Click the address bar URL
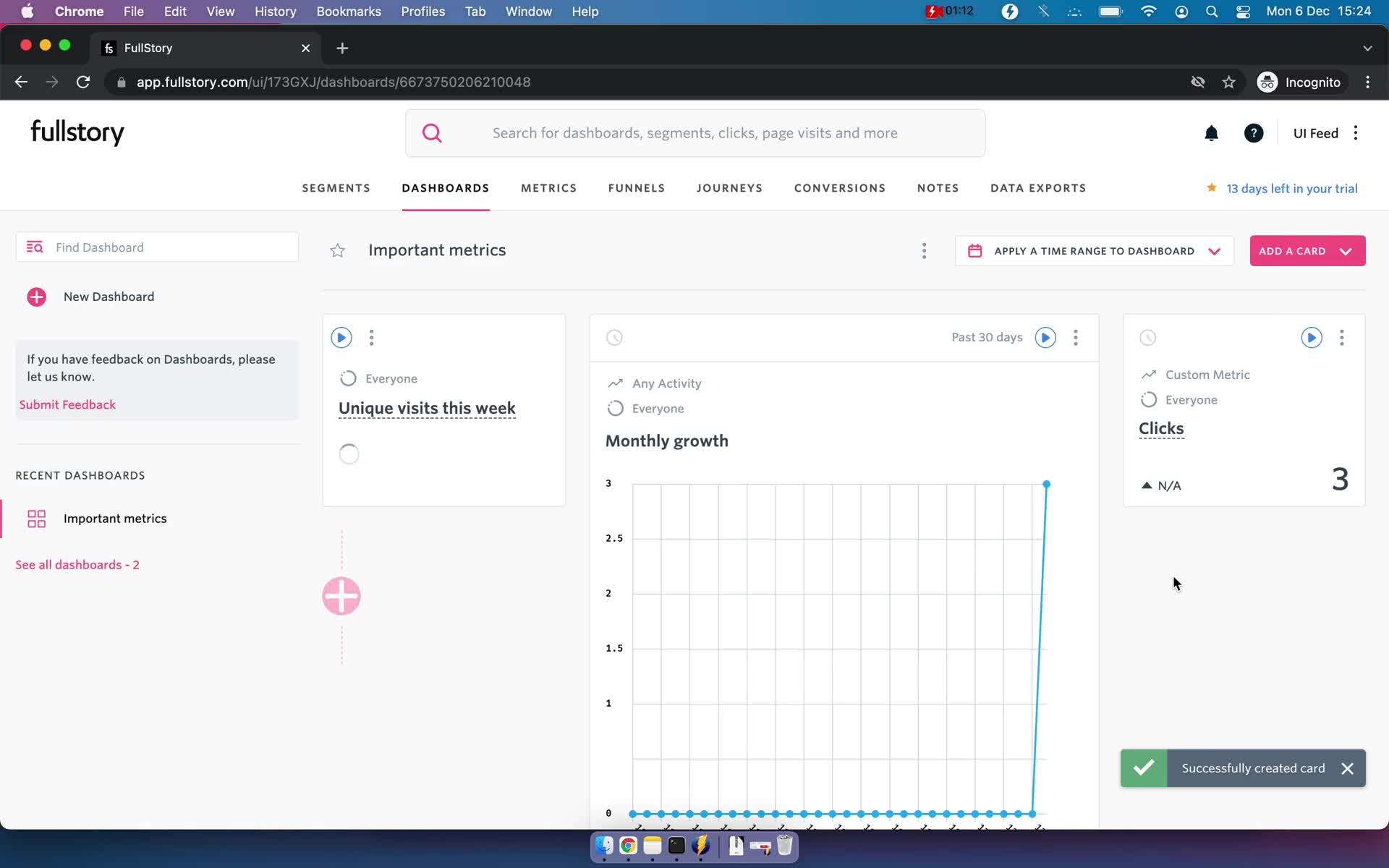The height and width of the screenshot is (868, 1389). (334, 82)
